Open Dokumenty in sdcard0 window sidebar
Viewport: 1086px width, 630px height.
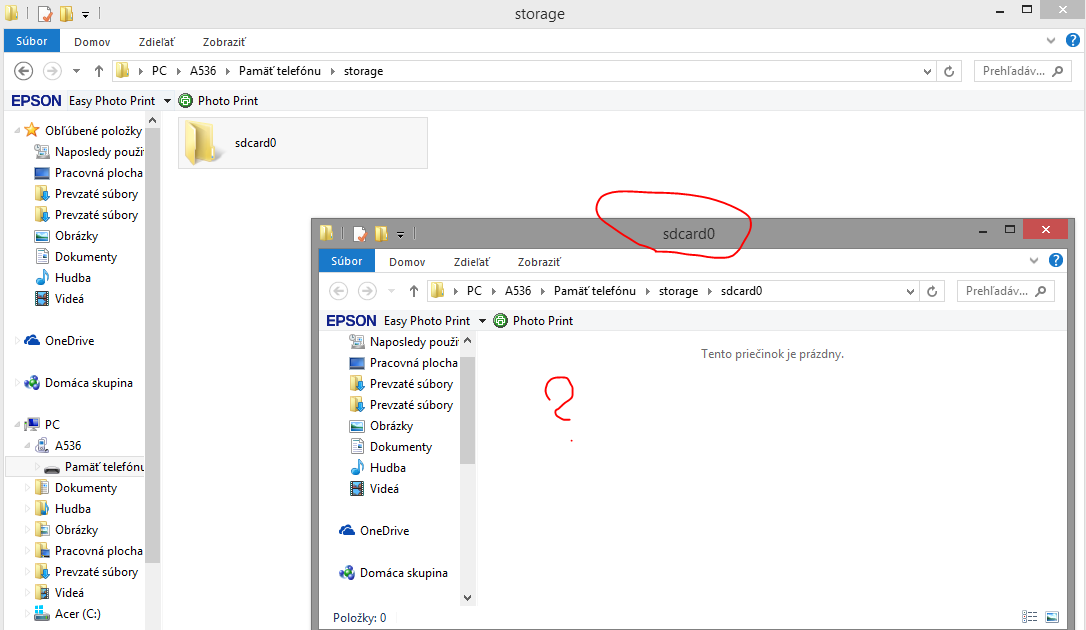point(400,447)
